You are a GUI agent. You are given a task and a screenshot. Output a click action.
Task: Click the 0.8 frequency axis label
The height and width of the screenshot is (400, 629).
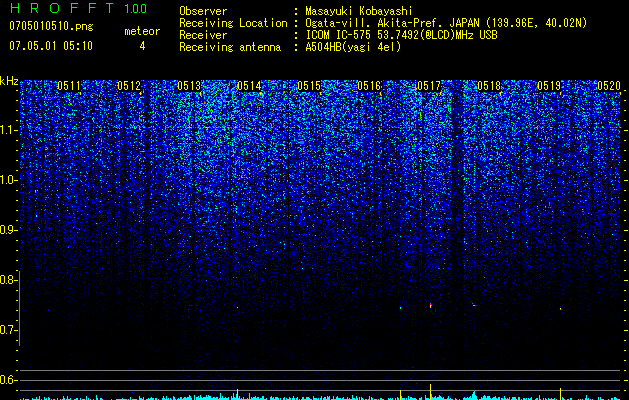tap(7, 280)
